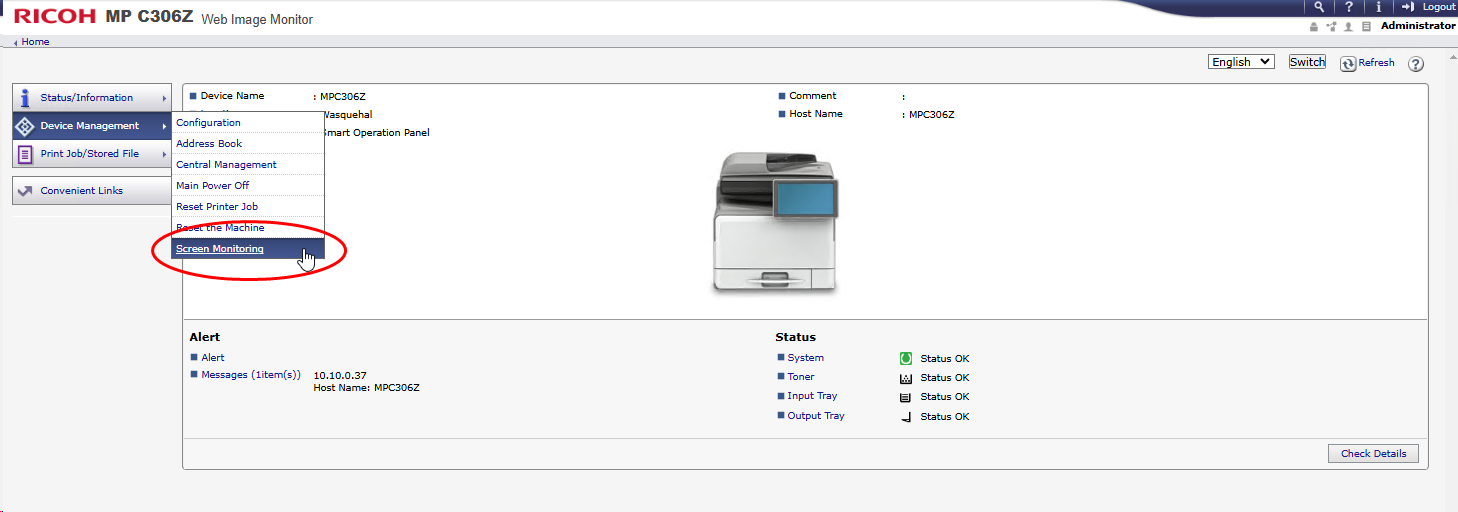Click the Refresh circular arrows icon

point(1348,63)
